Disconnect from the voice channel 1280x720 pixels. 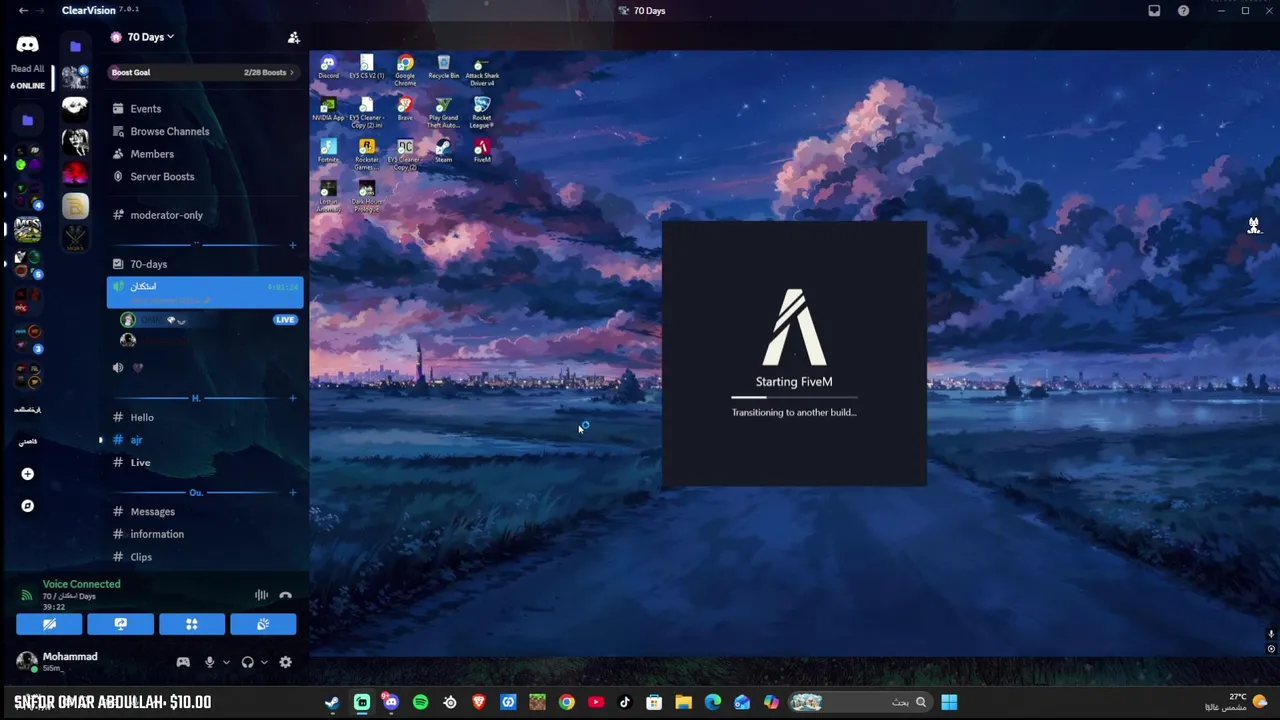[x=285, y=595]
